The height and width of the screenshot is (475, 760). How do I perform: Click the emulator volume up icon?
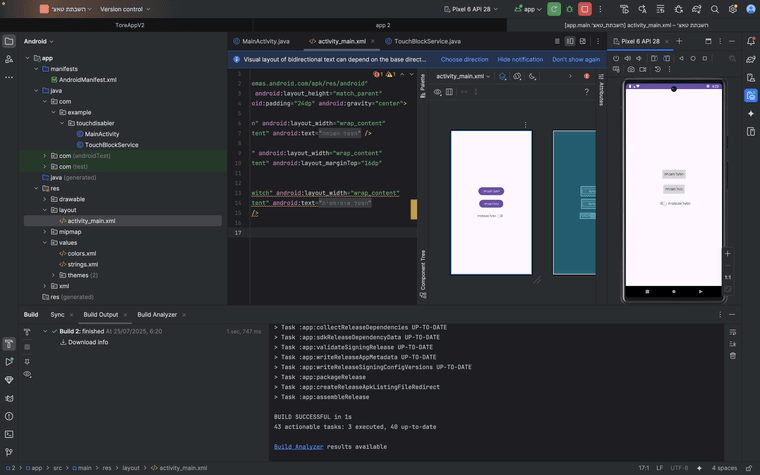click(x=628, y=58)
